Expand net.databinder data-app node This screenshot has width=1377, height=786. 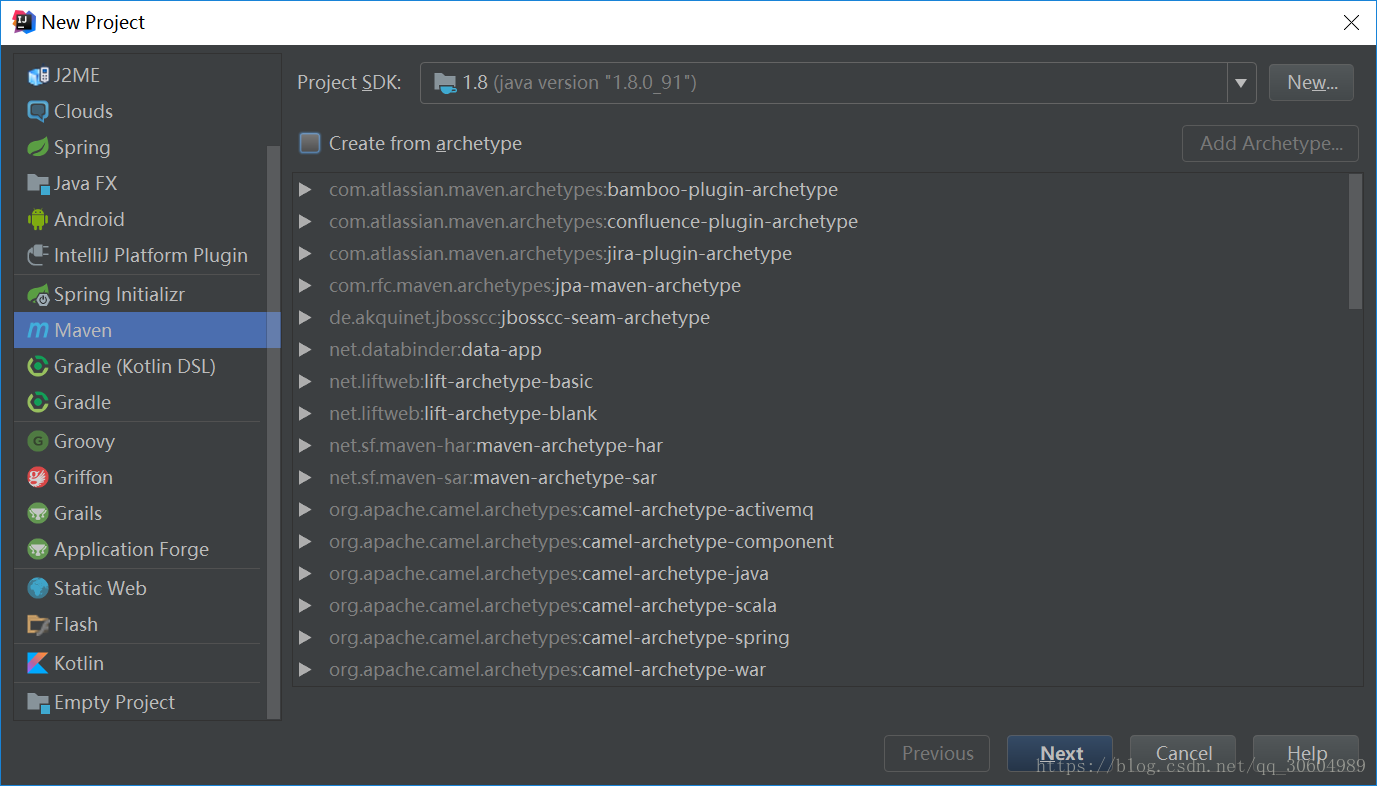coord(306,350)
